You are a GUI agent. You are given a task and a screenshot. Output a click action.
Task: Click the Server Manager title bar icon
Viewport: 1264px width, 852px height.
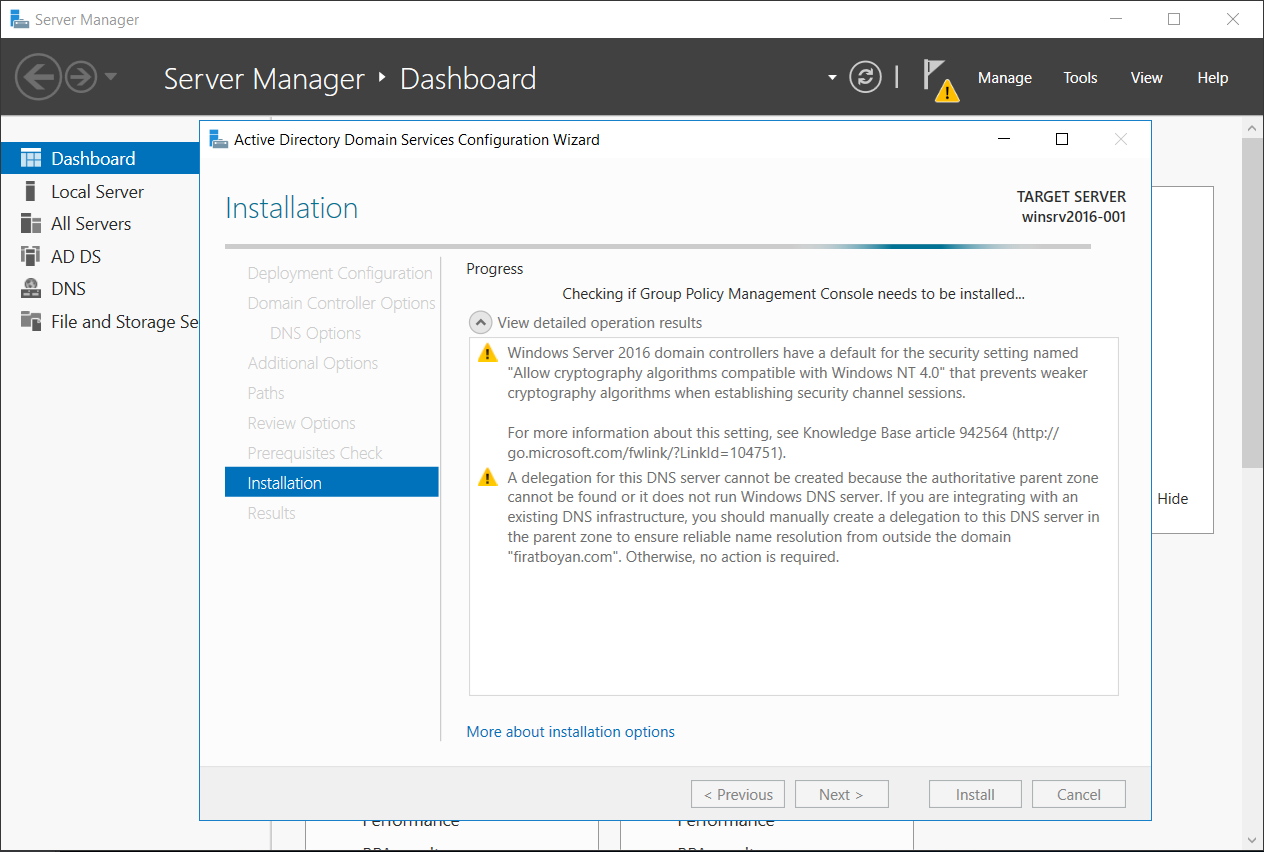click(x=19, y=19)
